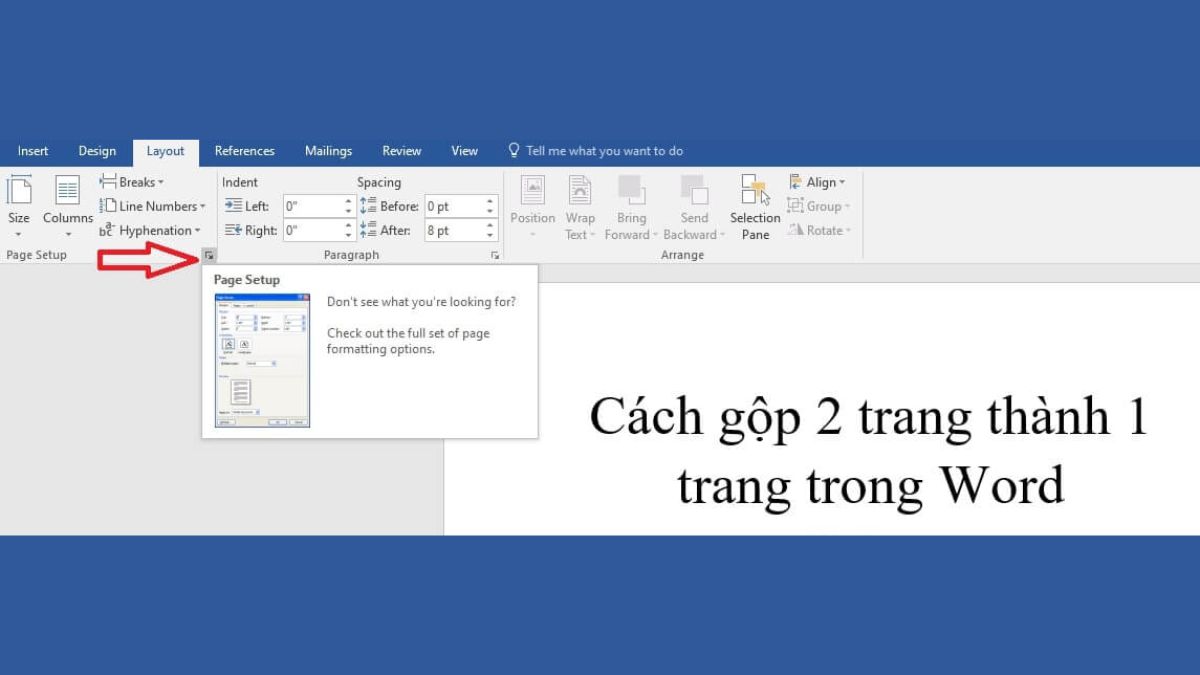
Task: Expand the Hyphenation menu
Action: tap(152, 230)
